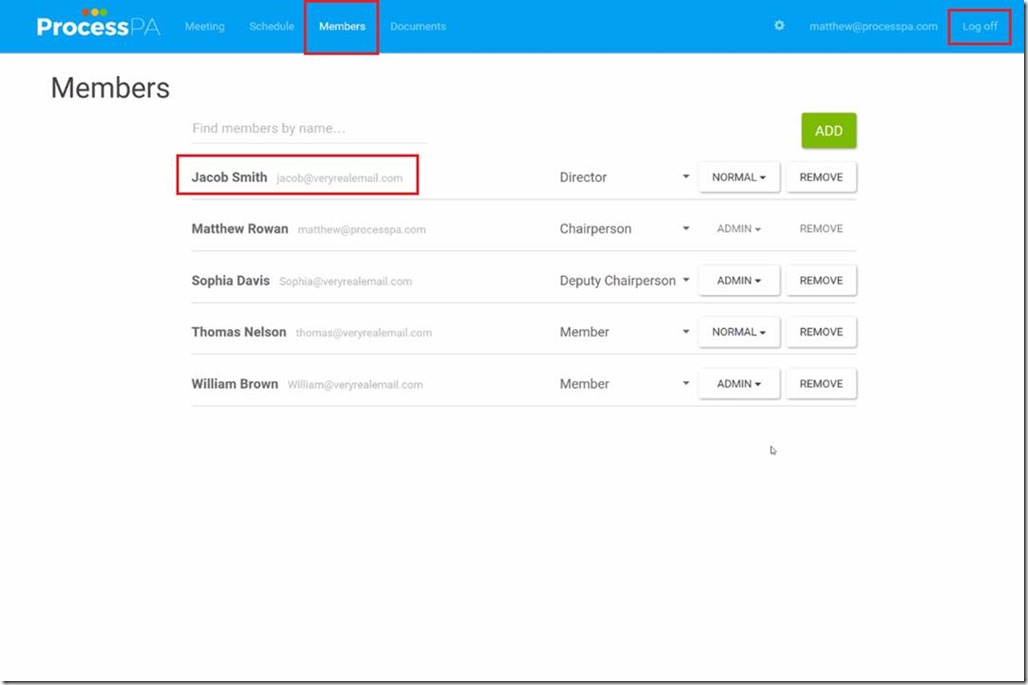This screenshot has width=1028, height=685.
Task: Click the matthew@processpa.com account link
Action: click(x=873, y=27)
